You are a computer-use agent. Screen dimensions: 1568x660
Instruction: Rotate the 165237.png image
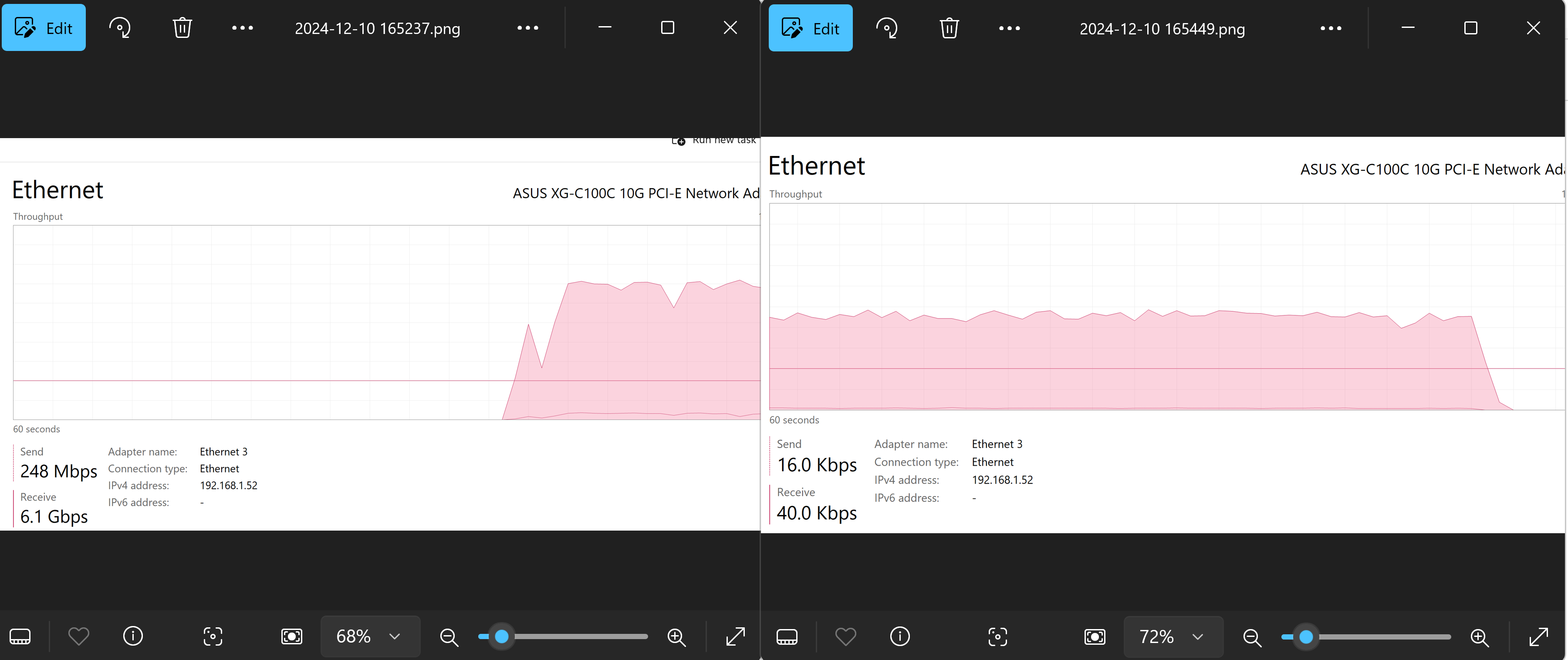coord(119,28)
